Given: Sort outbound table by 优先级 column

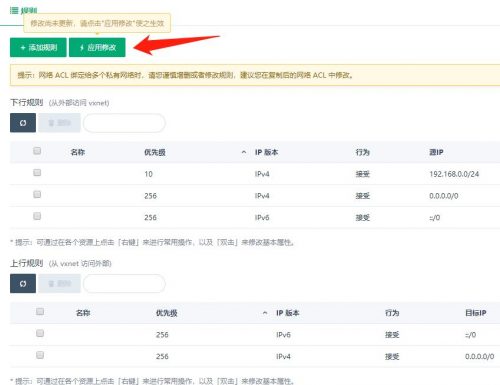Looking at the screenshot, I should (166, 313).
